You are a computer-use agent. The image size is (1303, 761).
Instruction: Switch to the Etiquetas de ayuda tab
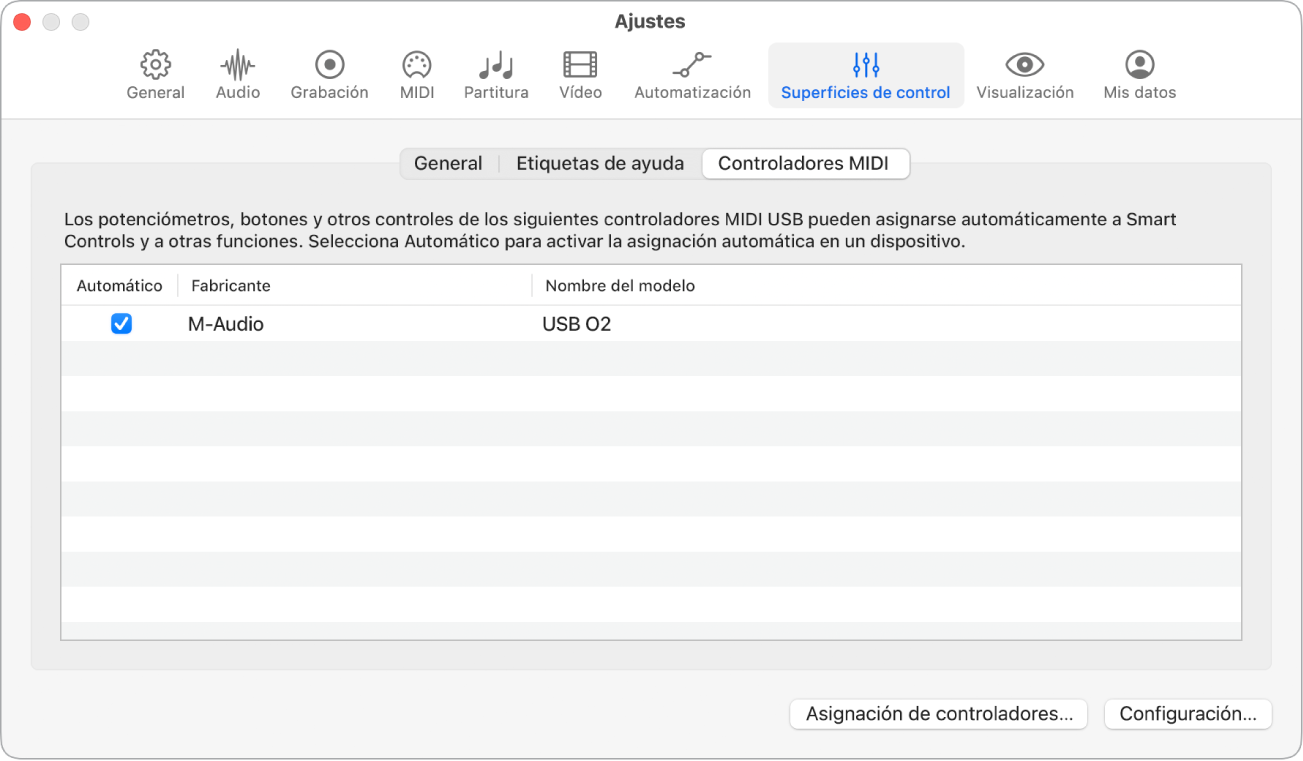coord(600,164)
